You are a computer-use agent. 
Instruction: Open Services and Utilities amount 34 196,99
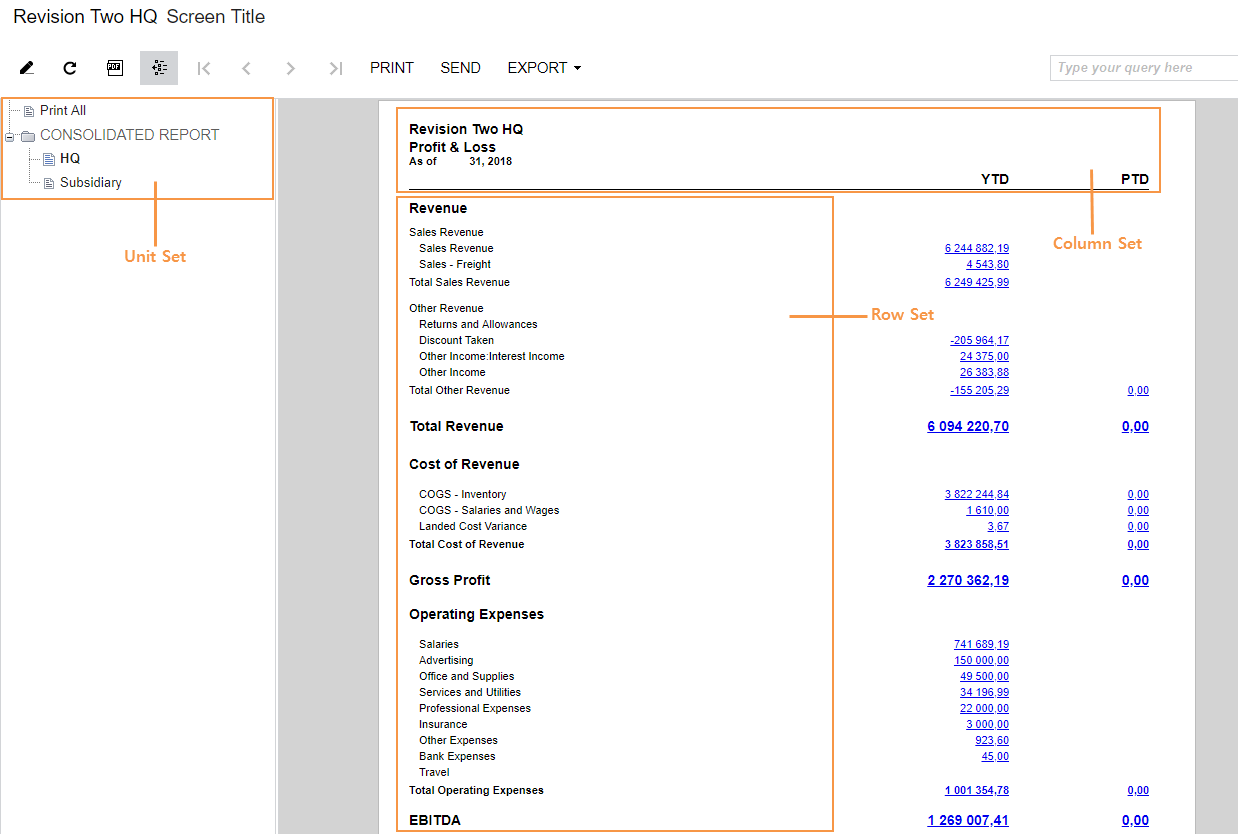985,692
